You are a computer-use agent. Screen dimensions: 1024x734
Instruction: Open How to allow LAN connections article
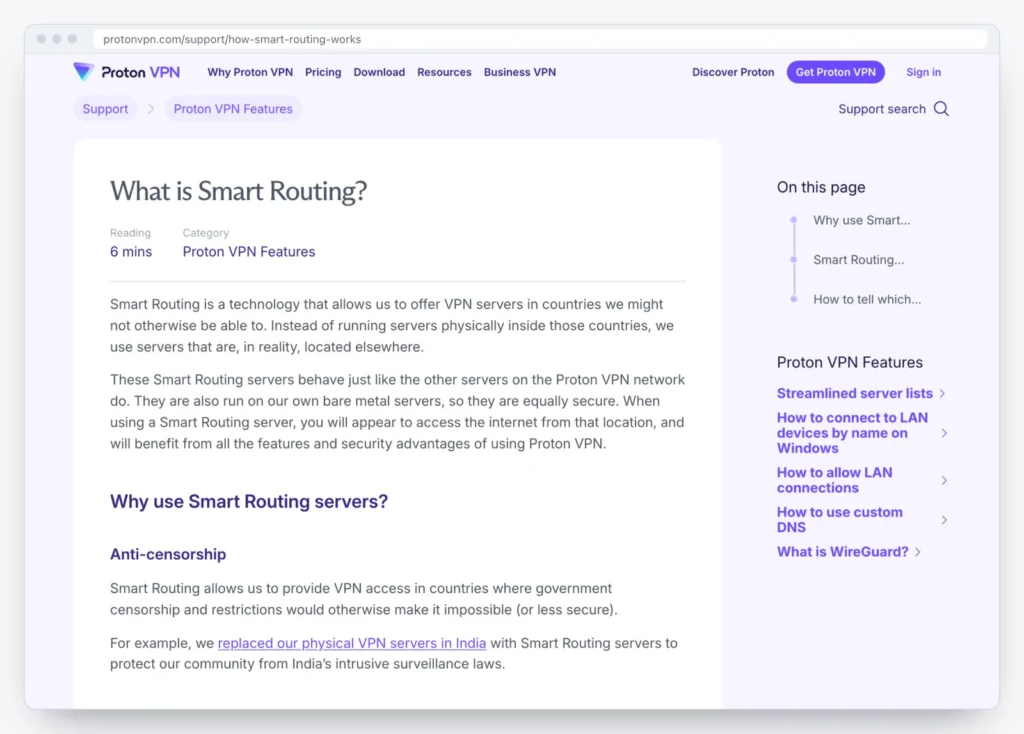click(835, 481)
